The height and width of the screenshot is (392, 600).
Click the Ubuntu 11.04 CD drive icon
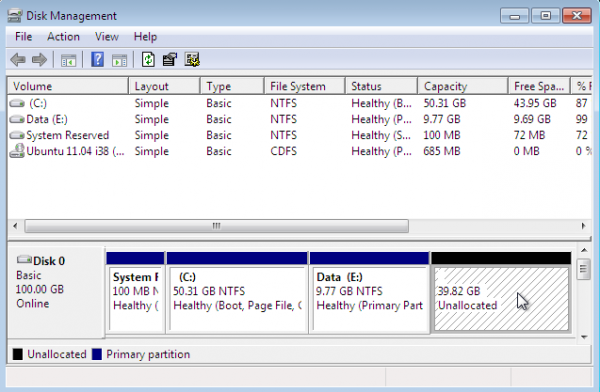point(17,151)
